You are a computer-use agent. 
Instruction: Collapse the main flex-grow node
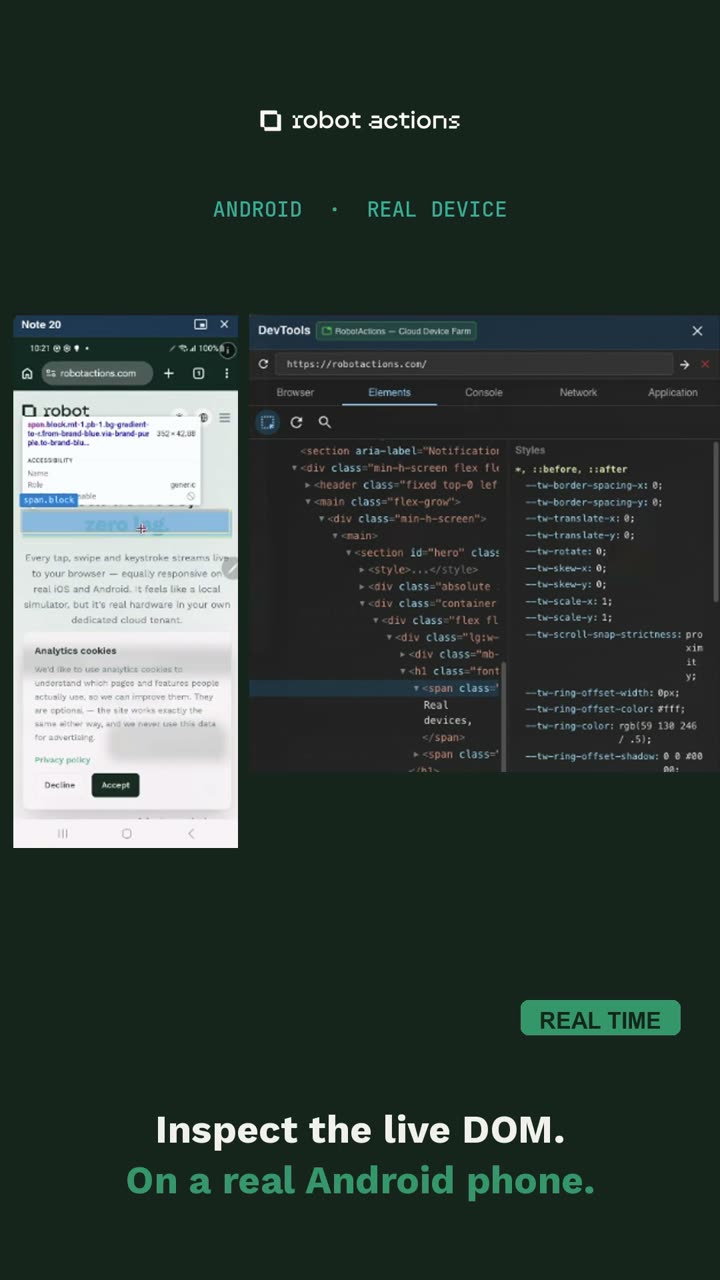pos(308,502)
